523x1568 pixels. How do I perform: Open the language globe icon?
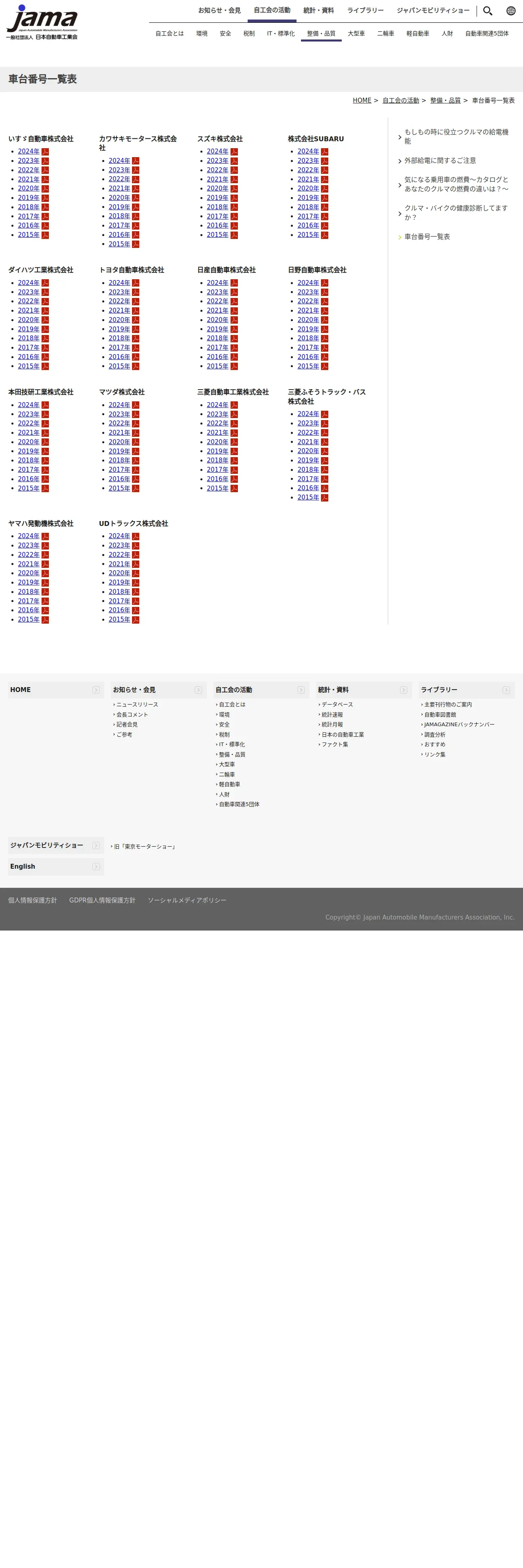pyautogui.click(x=511, y=11)
